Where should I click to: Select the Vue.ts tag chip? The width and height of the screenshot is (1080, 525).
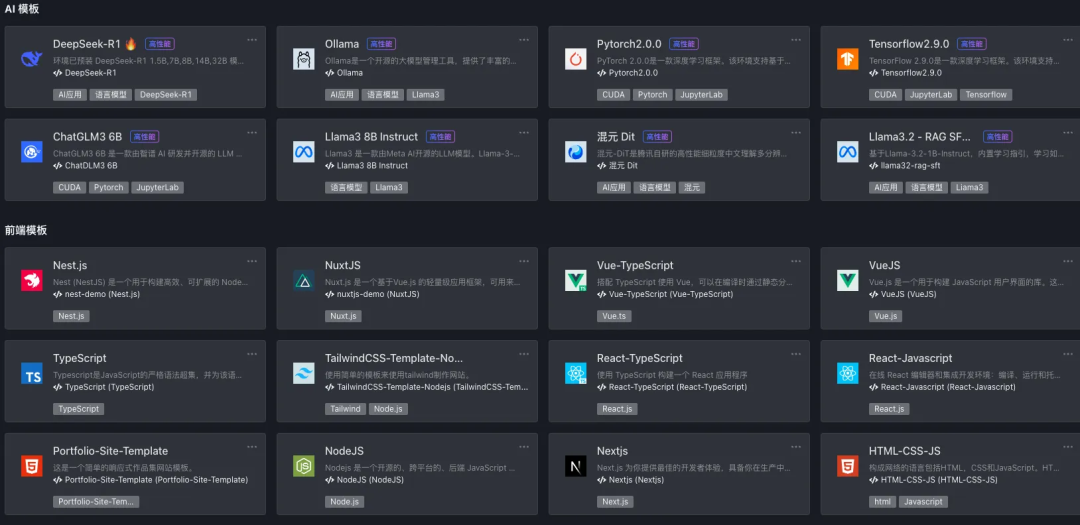614,316
